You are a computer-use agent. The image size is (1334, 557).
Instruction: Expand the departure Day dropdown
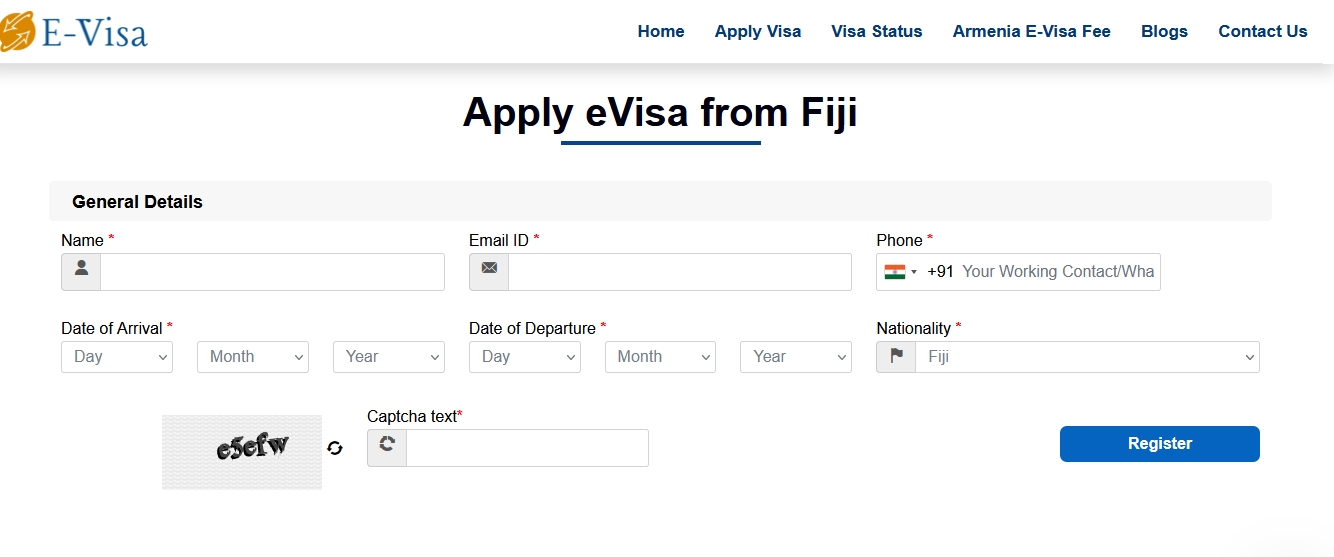coord(525,357)
